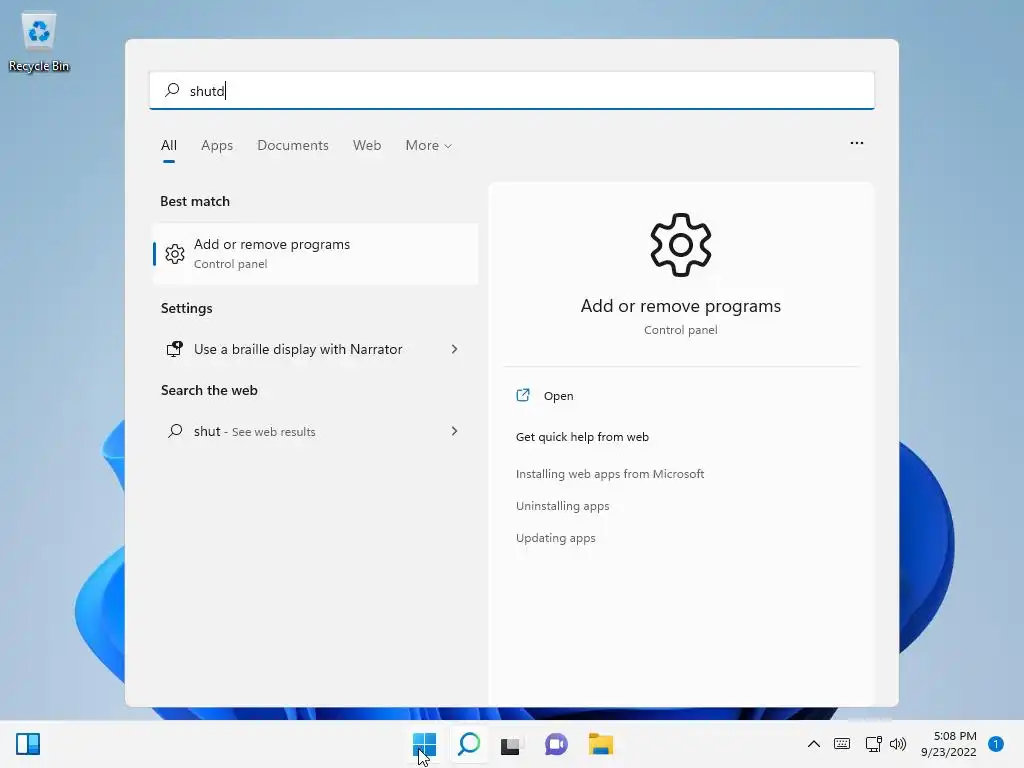Open the clock showing 5:08 PM
1024x768 pixels.
tap(949, 744)
